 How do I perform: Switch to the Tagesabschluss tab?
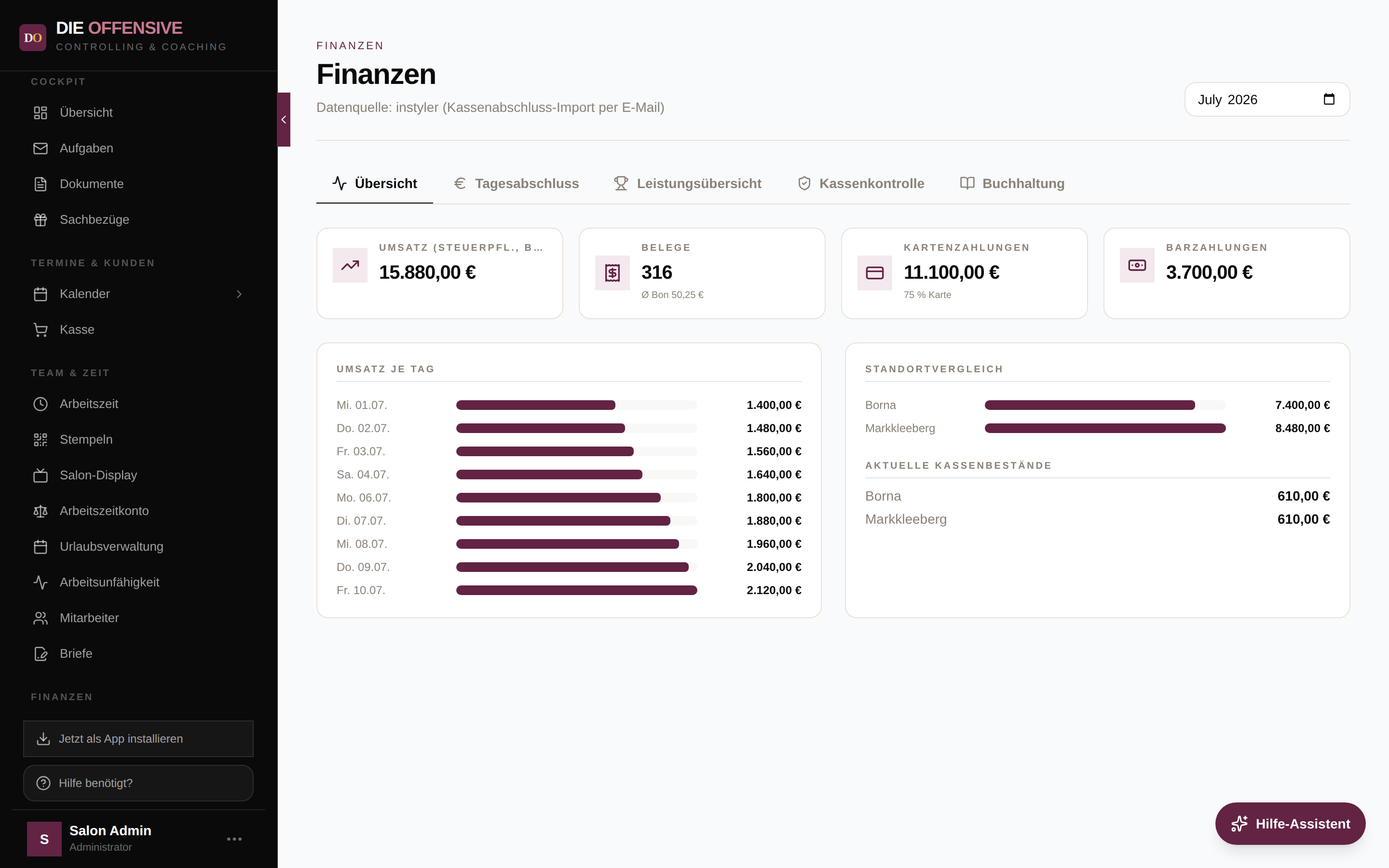[x=516, y=184]
